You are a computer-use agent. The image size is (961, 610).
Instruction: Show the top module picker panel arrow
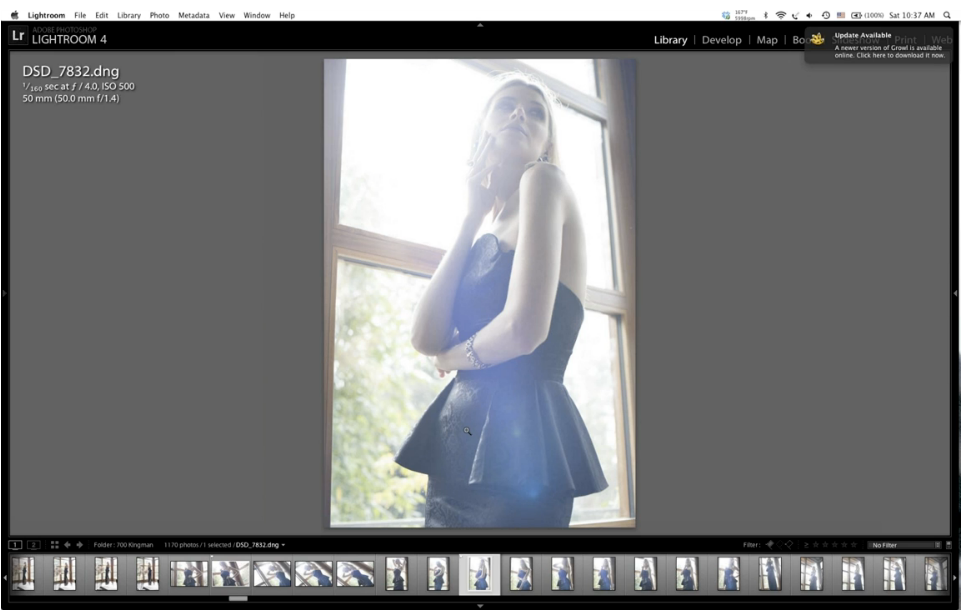click(x=480, y=25)
